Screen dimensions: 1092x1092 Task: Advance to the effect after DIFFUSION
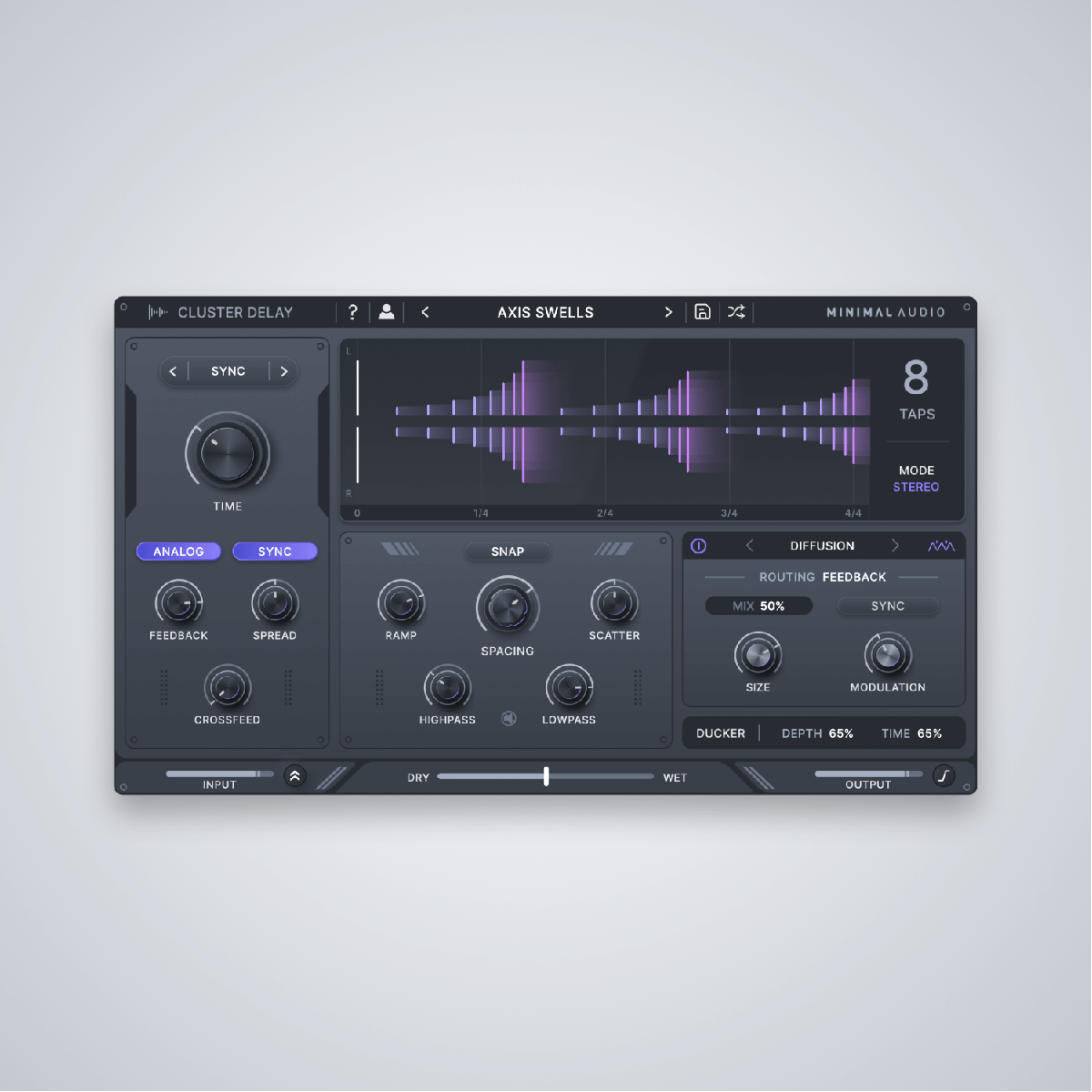point(895,546)
